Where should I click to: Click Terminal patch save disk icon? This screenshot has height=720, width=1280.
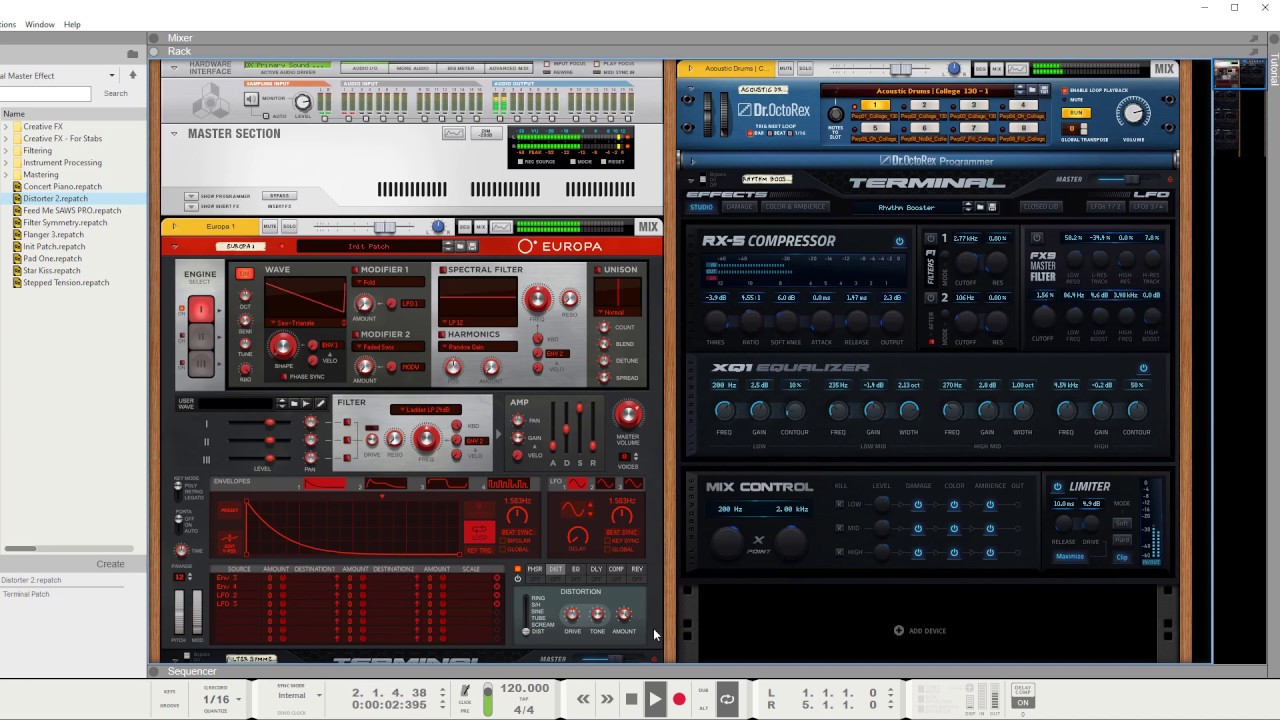(992, 207)
